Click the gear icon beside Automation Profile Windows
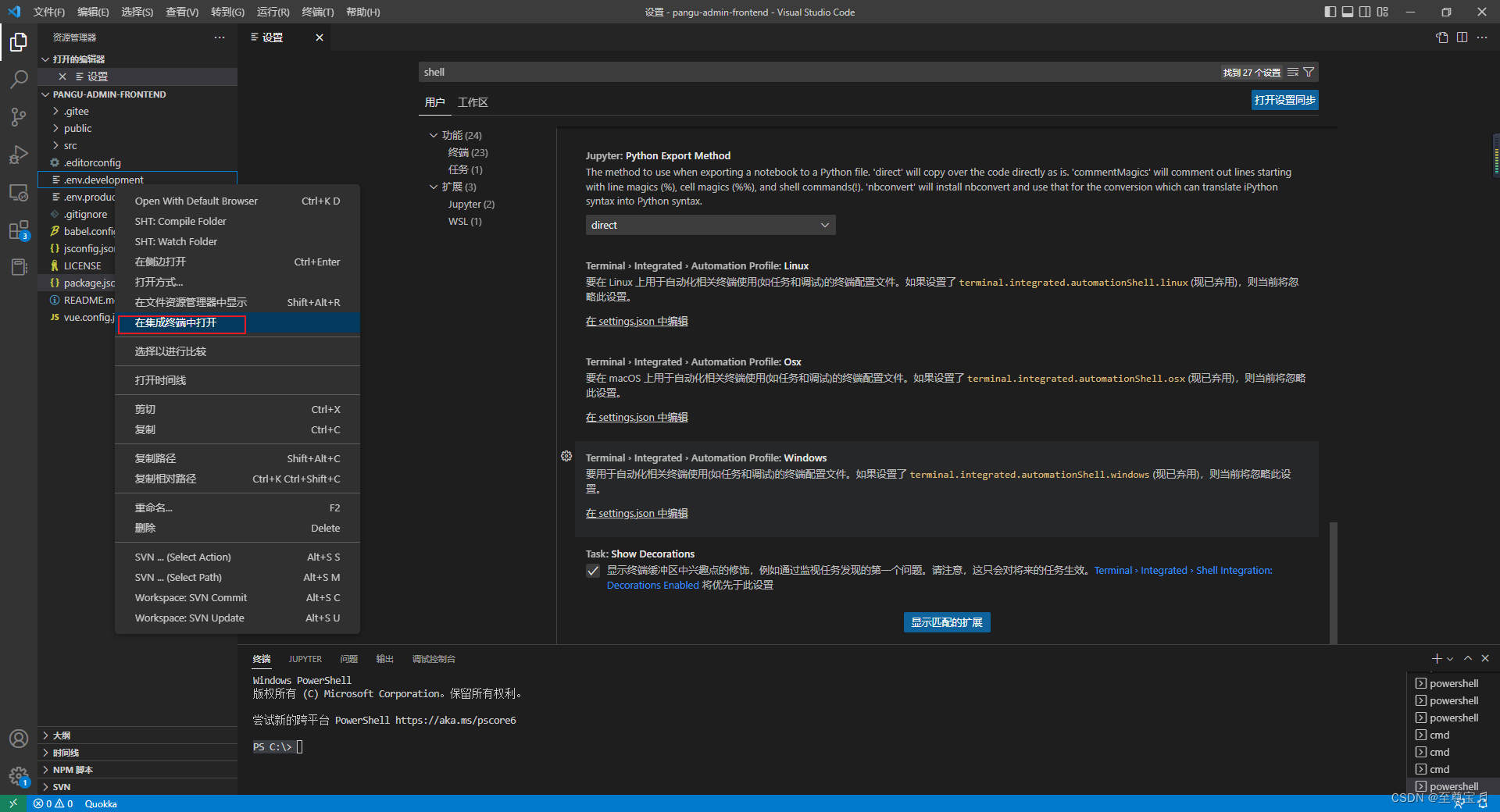The width and height of the screenshot is (1500, 812). coord(566,456)
